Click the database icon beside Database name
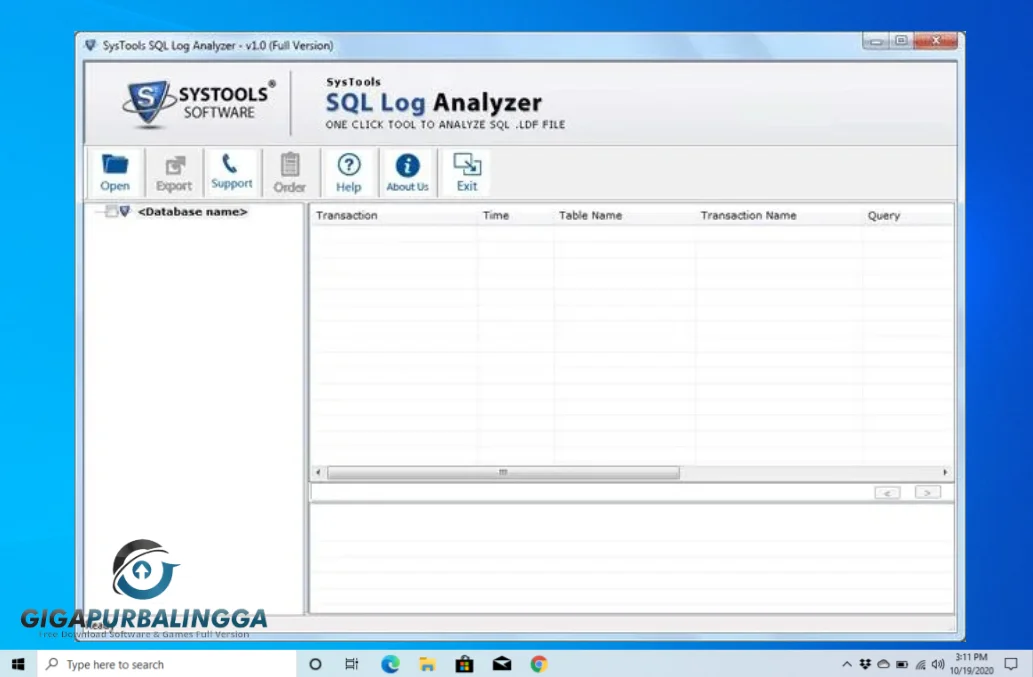Image resolution: width=1033 pixels, height=677 pixels. coord(125,211)
